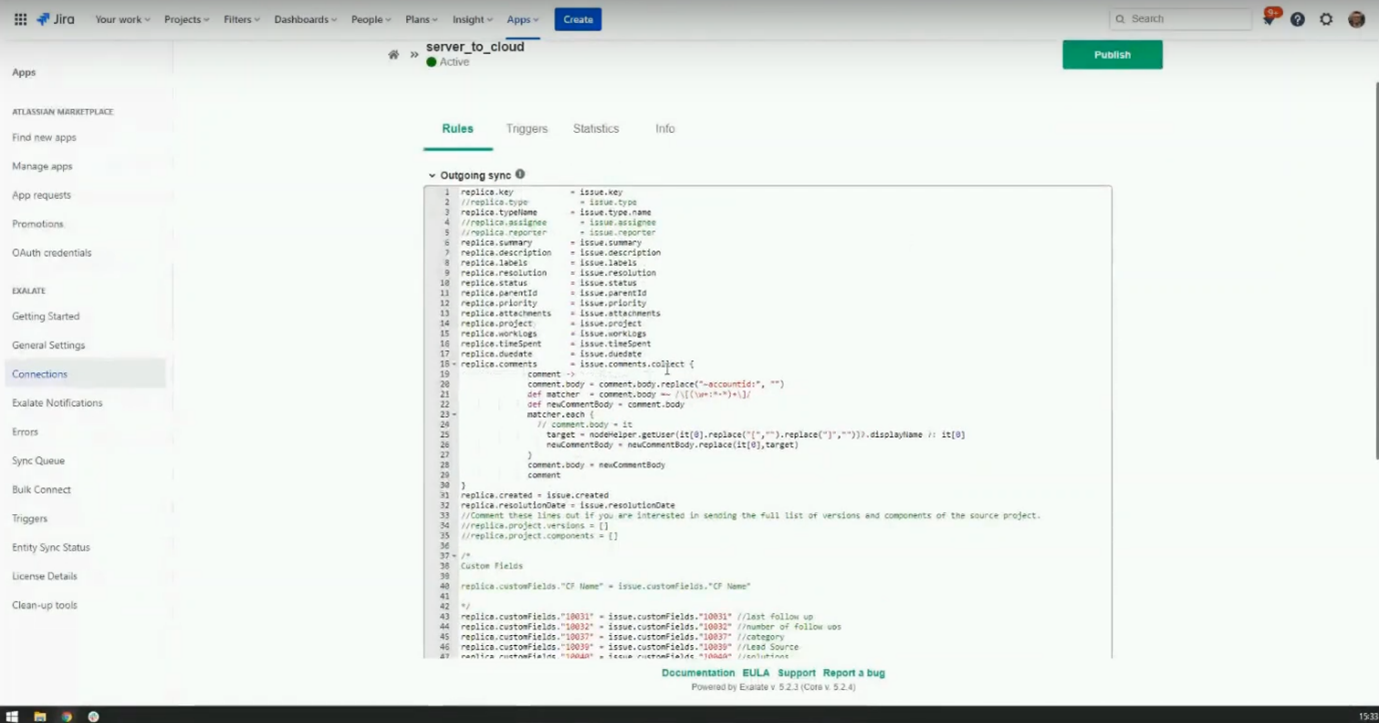1379x723 pixels.
Task: Switch to the Statistics tab
Action: pyautogui.click(x=596, y=129)
